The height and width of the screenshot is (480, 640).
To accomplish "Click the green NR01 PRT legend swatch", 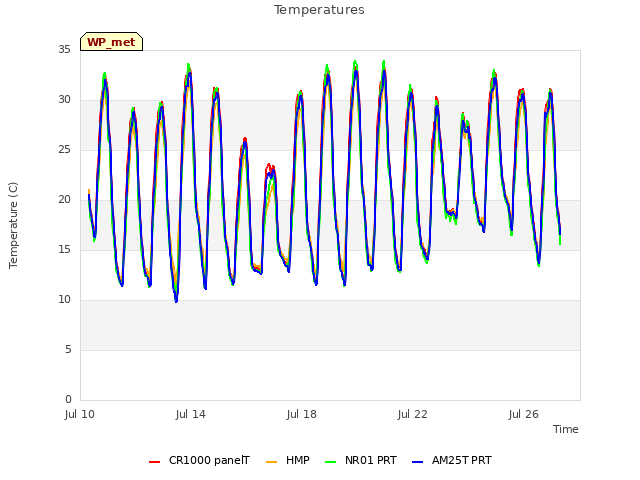I will (331, 462).
